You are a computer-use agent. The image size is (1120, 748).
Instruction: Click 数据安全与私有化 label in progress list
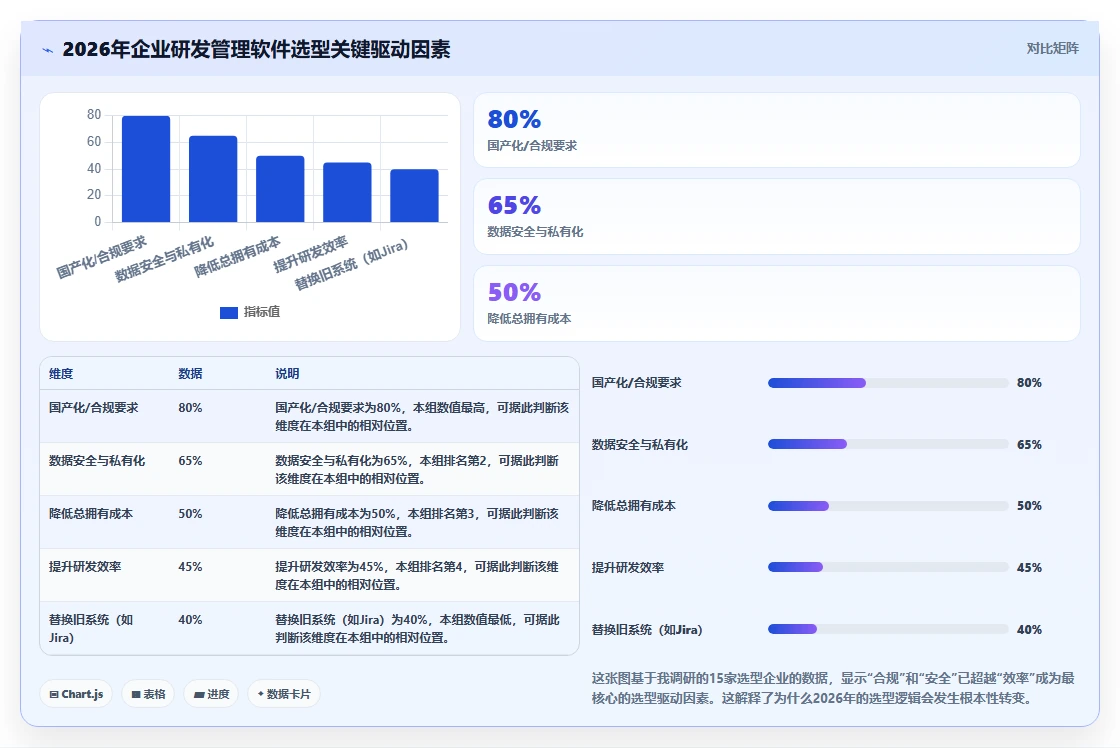[x=640, y=444]
